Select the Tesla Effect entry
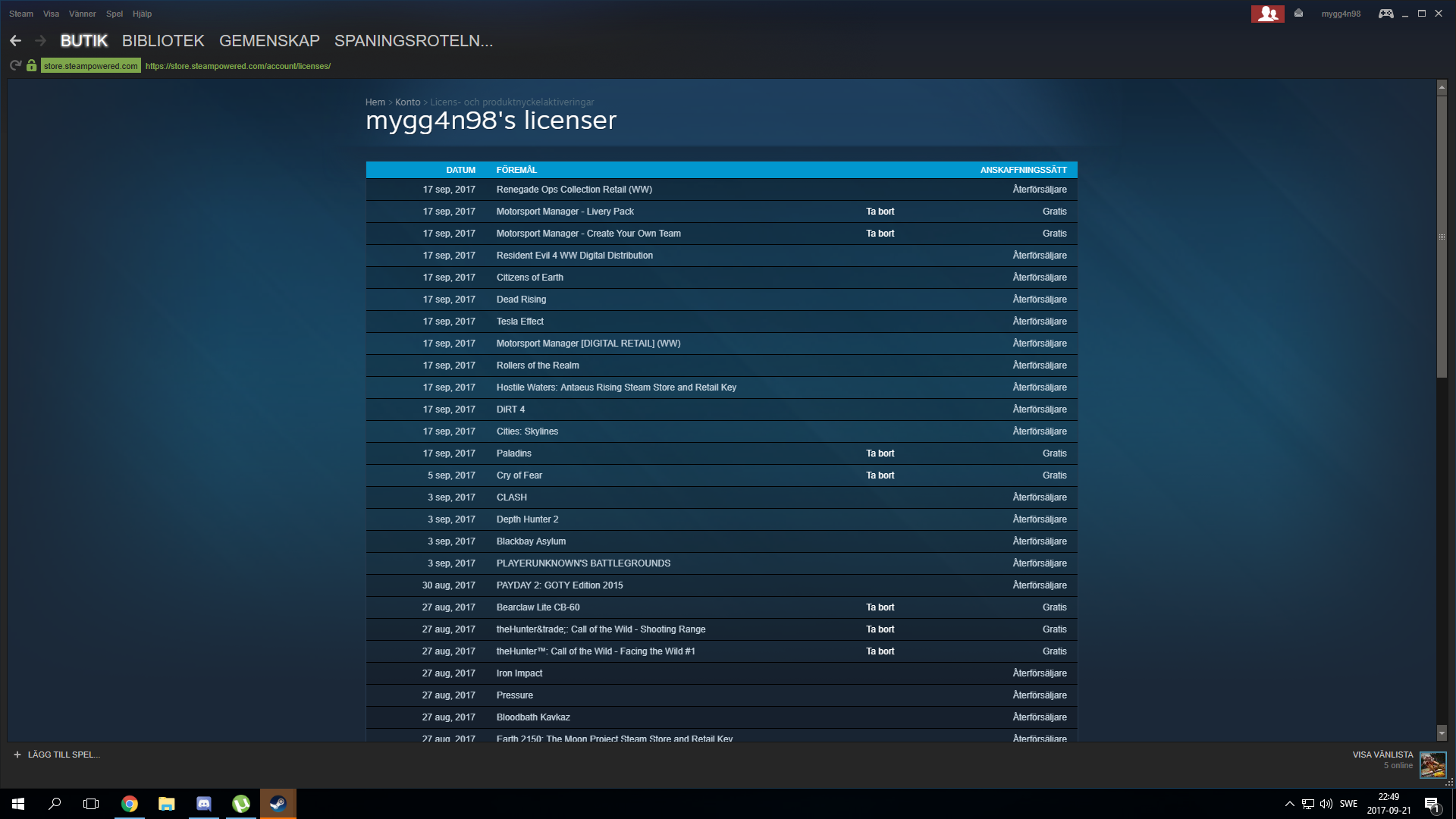Viewport: 1456px width, 819px height. (x=721, y=322)
